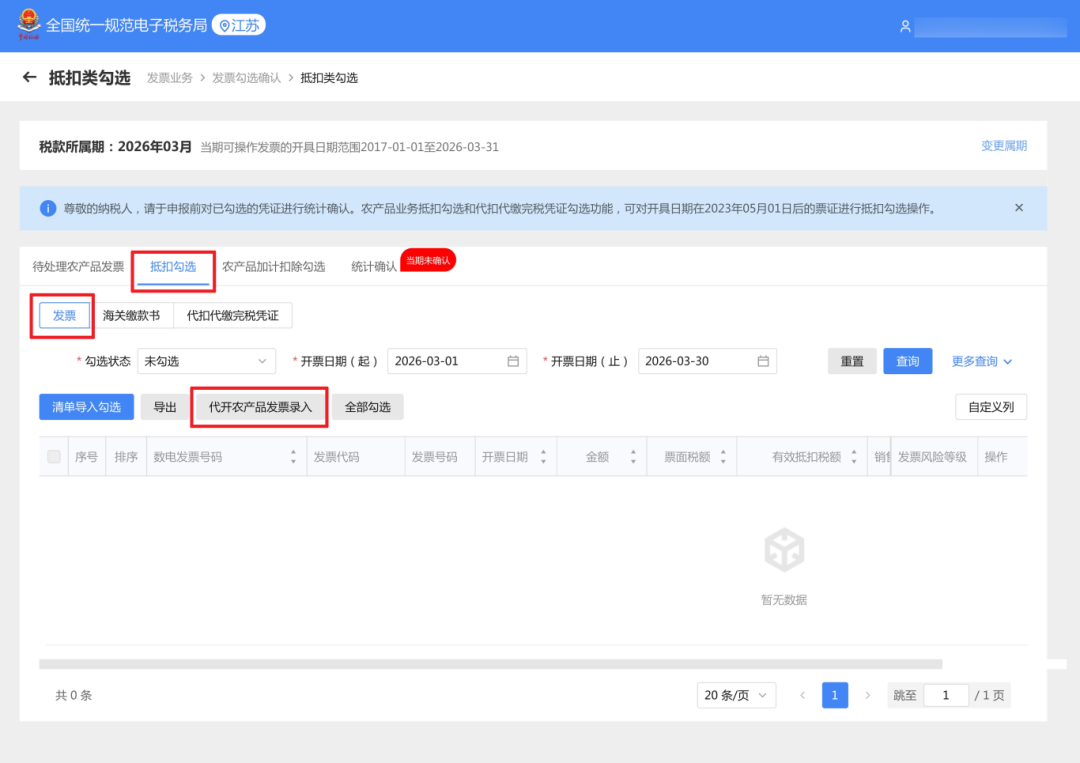The image size is (1080, 763).
Task: Open the user profile icon
Action: point(905,26)
